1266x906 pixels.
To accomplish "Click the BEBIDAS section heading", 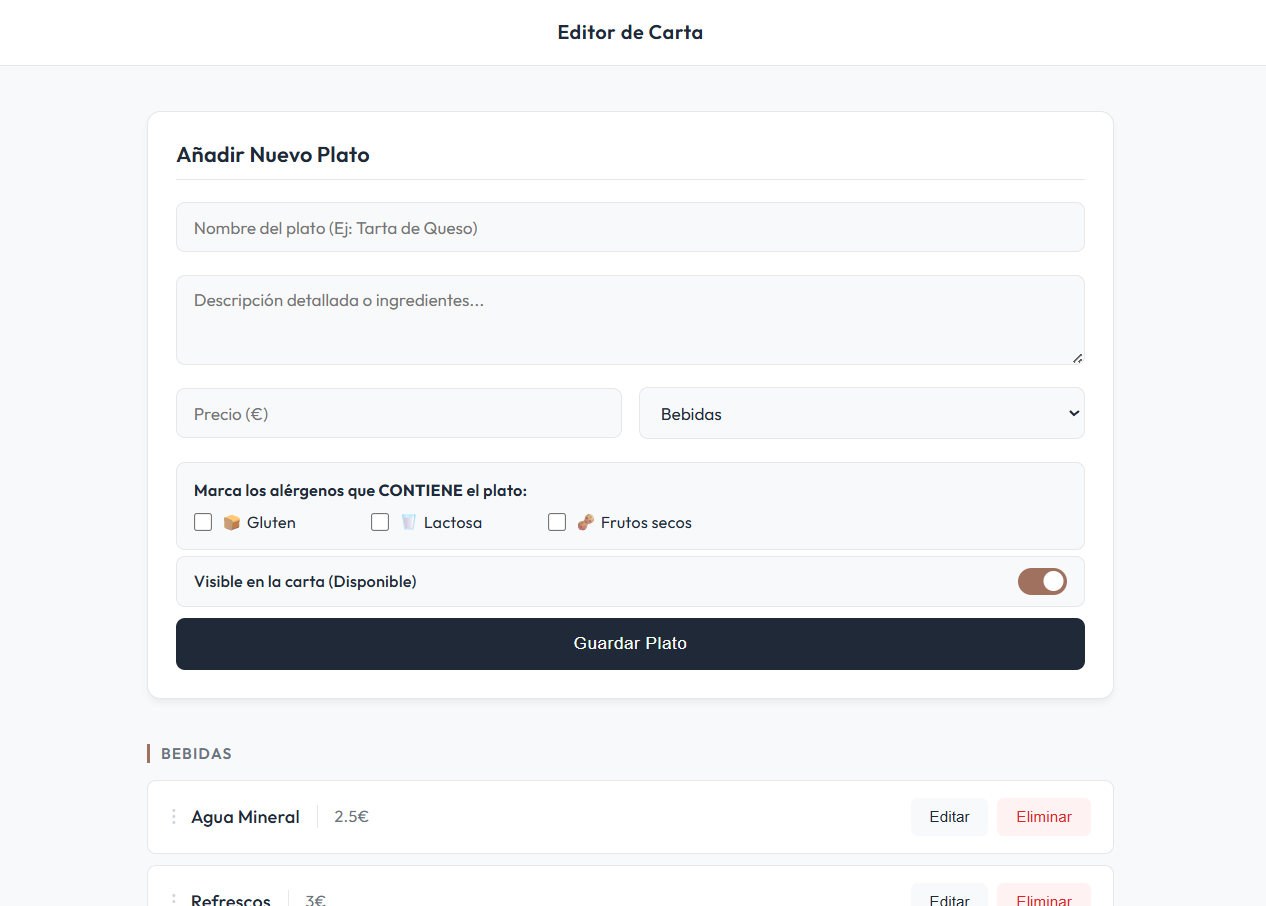I will pyautogui.click(x=196, y=753).
